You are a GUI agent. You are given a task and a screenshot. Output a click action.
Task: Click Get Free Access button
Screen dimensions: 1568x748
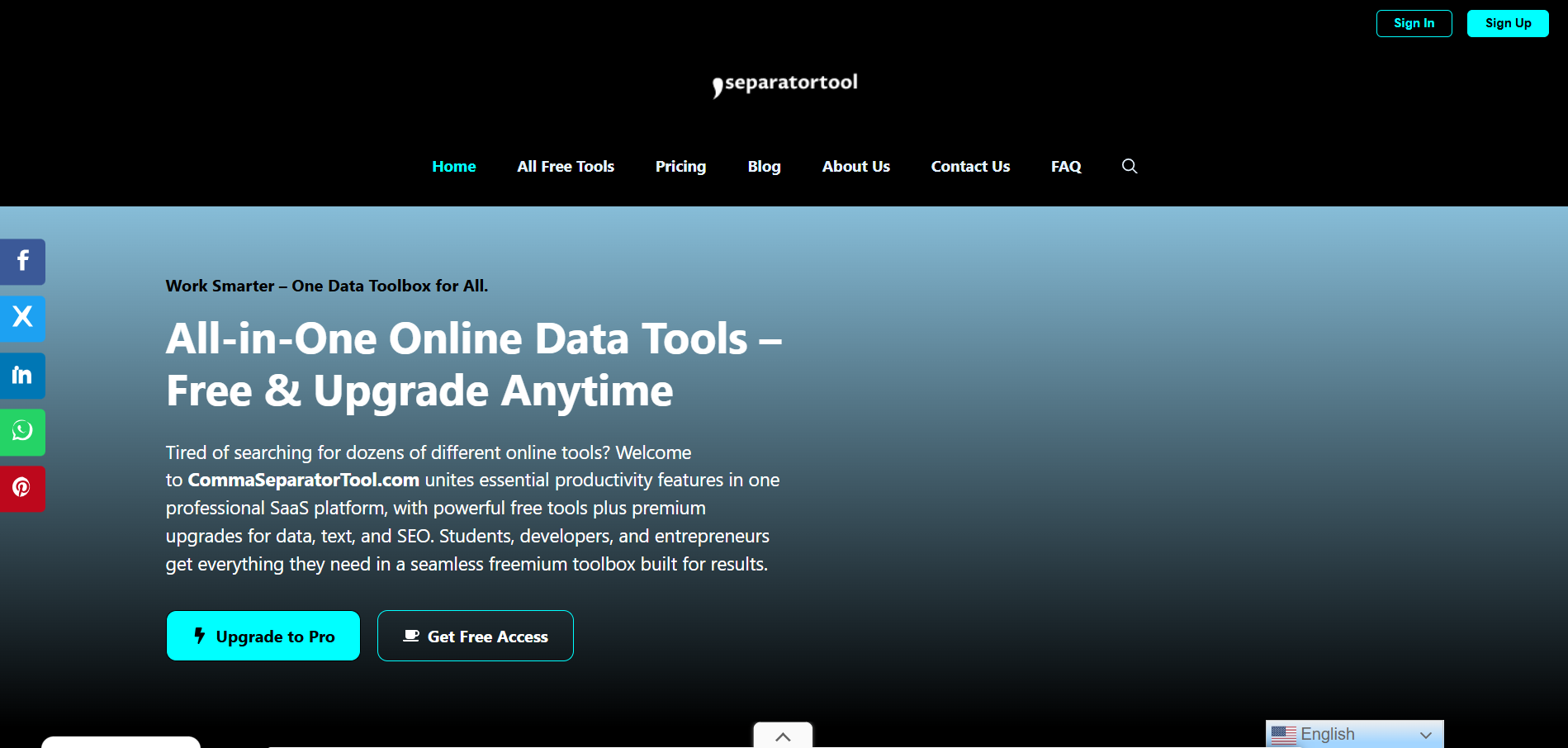coord(476,636)
